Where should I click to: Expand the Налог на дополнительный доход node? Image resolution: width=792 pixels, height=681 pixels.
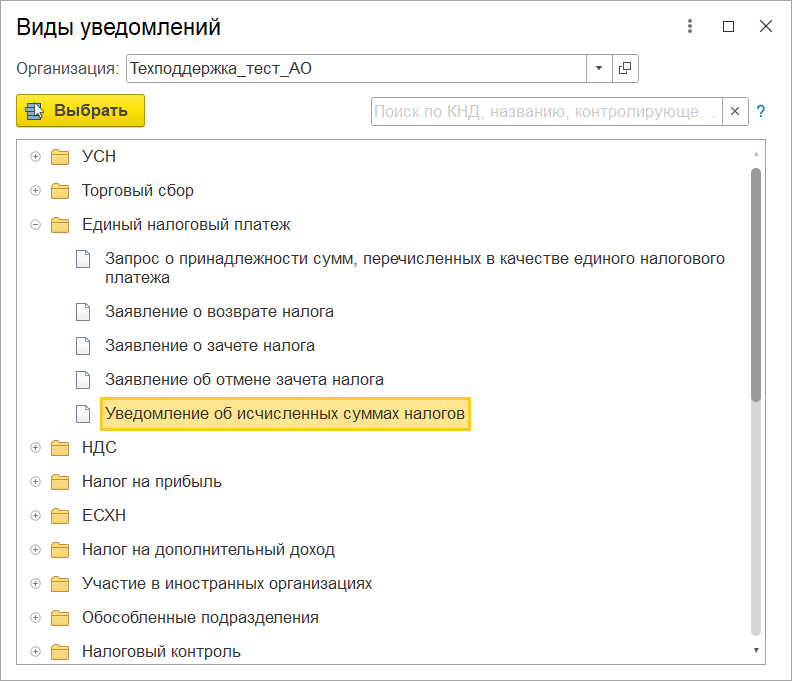pyautogui.click(x=35, y=550)
